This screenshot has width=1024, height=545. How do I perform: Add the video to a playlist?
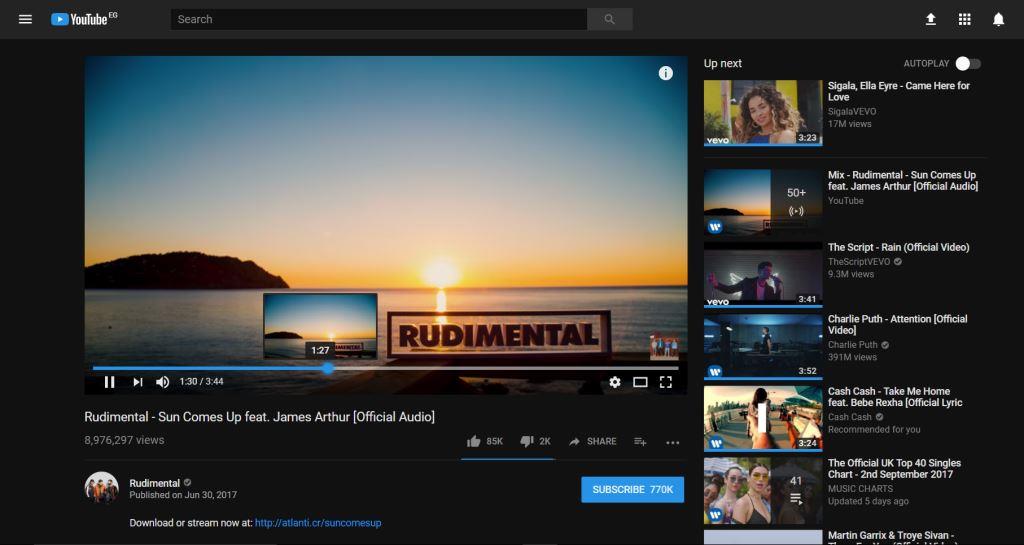click(x=640, y=442)
